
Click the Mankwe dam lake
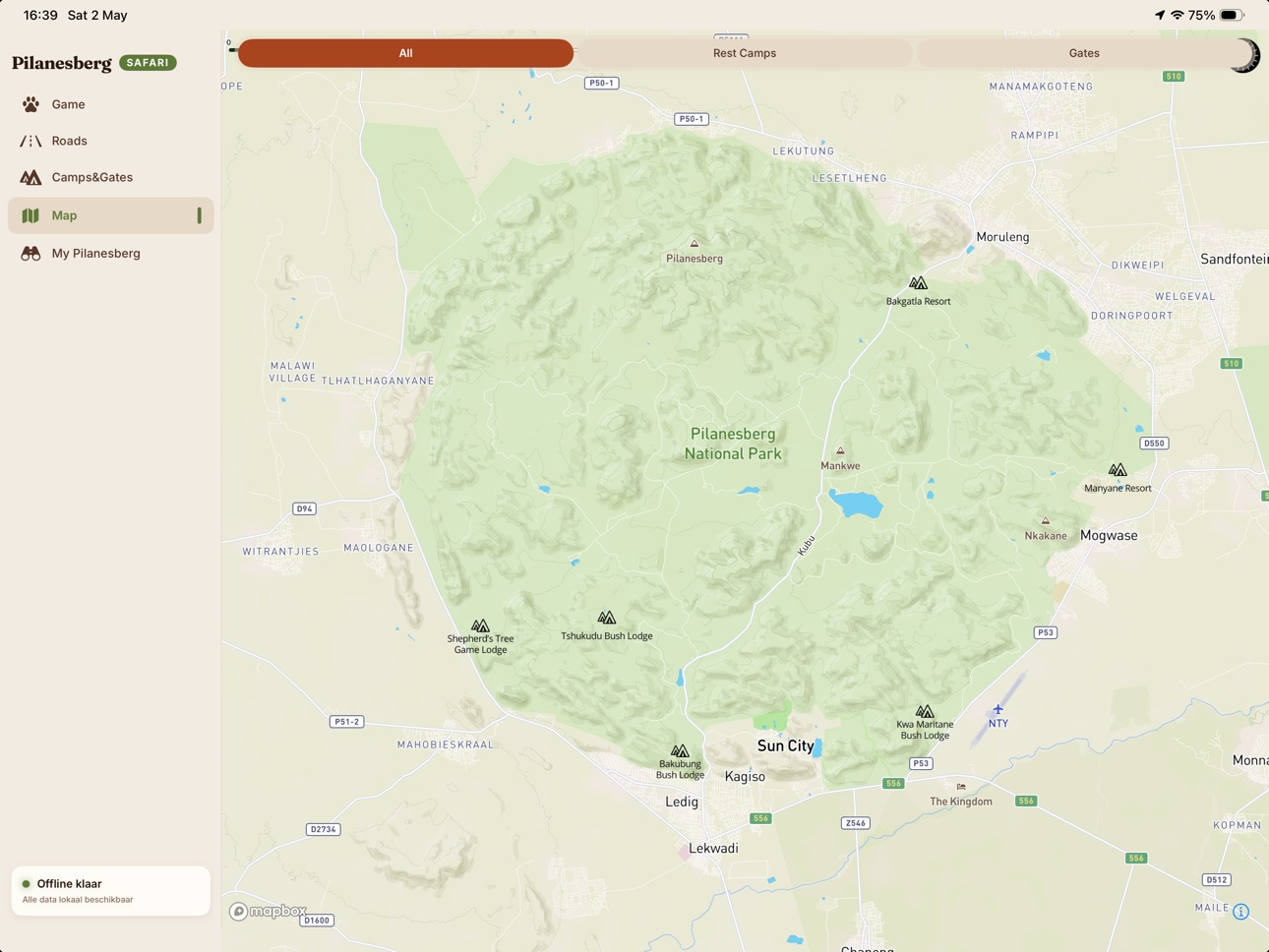[856, 506]
